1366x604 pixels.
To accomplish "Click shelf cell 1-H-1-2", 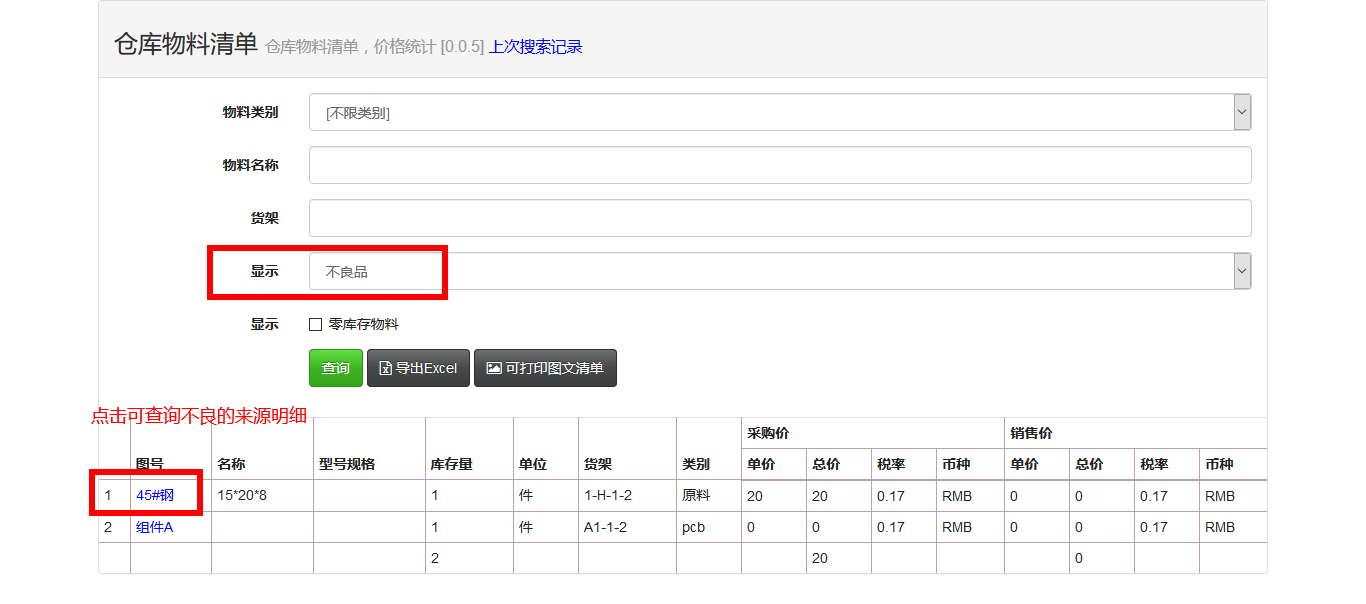I will (608, 496).
